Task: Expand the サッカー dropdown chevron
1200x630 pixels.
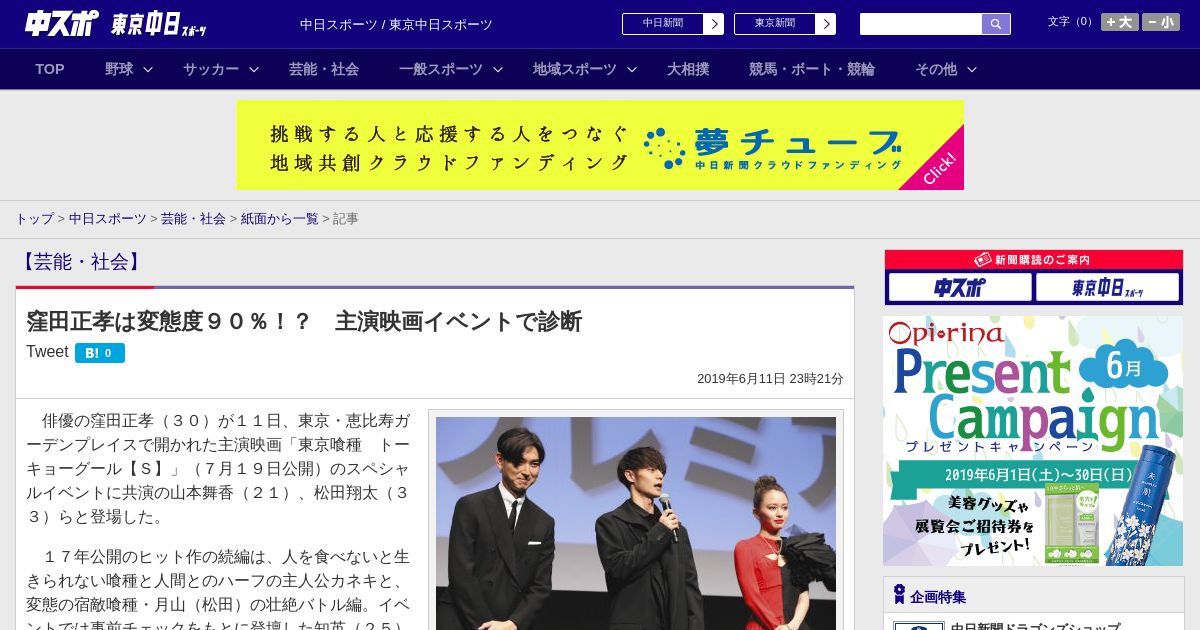Action: (x=254, y=70)
